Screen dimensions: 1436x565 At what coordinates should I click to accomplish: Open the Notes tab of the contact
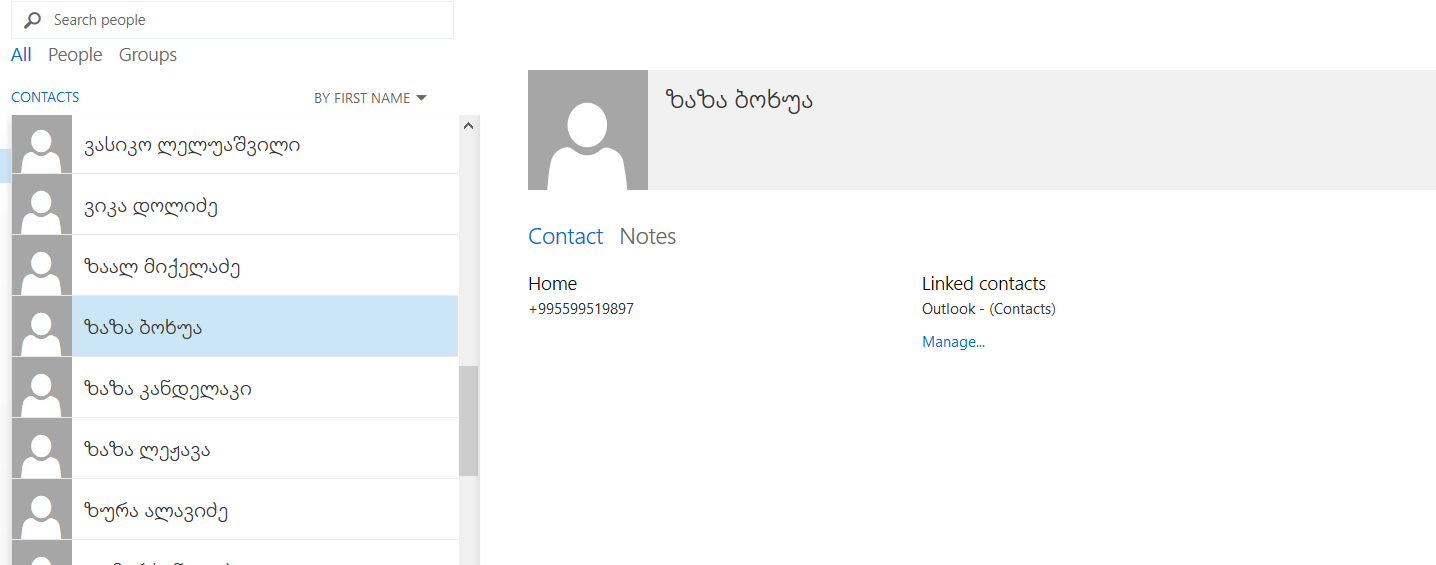(x=647, y=237)
